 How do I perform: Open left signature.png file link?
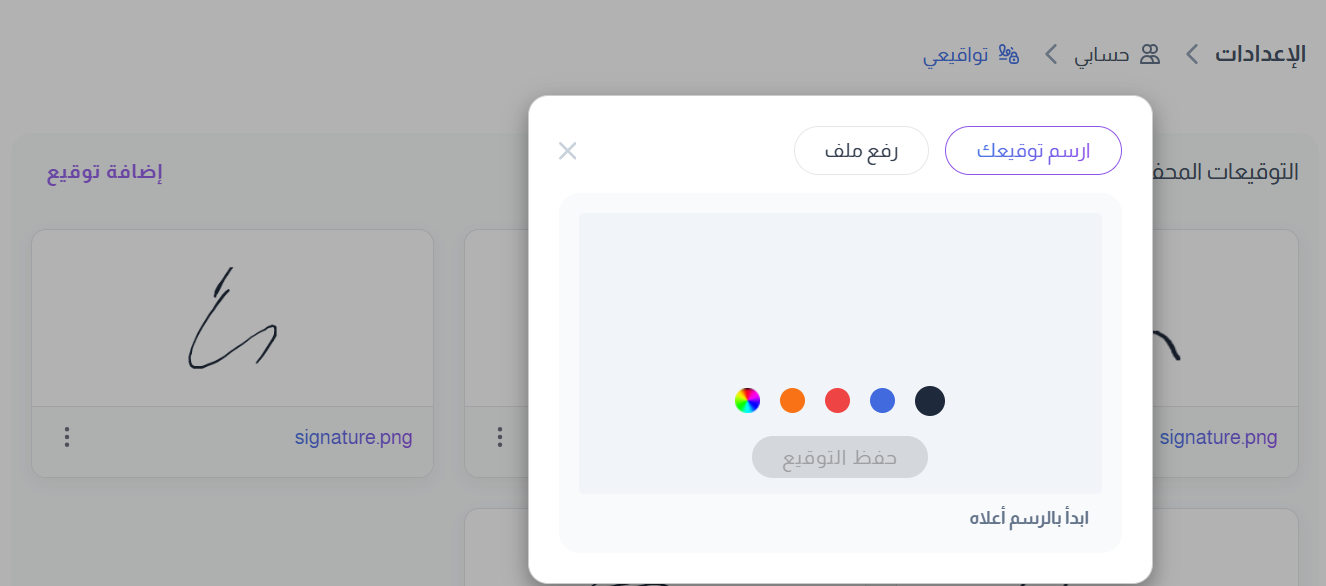353,437
